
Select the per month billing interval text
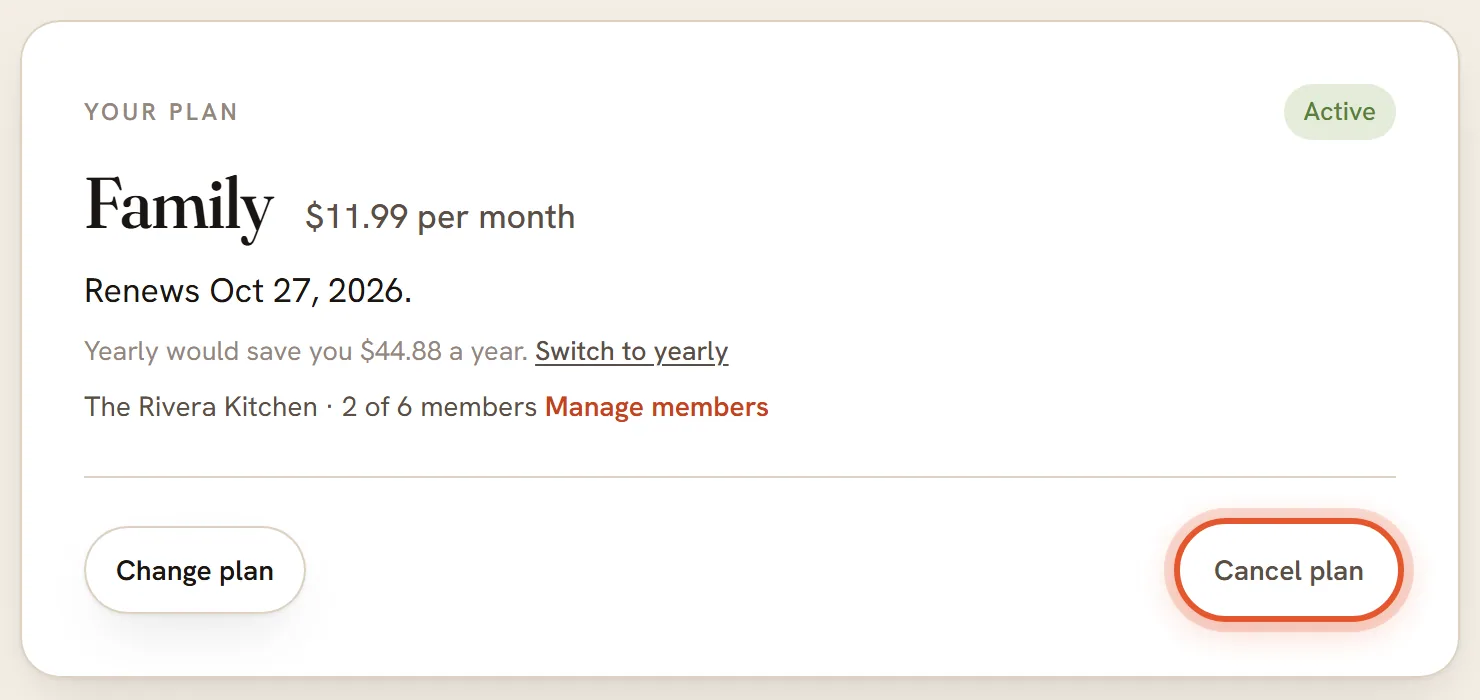pos(496,217)
